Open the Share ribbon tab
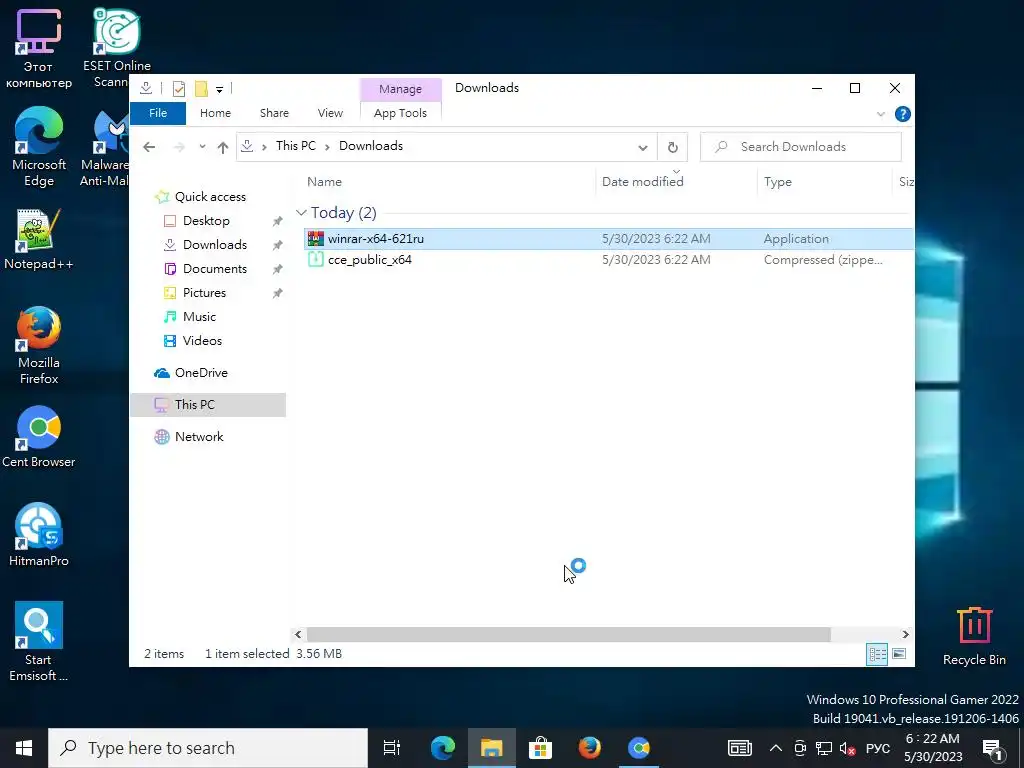The image size is (1024, 768). click(x=274, y=114)
